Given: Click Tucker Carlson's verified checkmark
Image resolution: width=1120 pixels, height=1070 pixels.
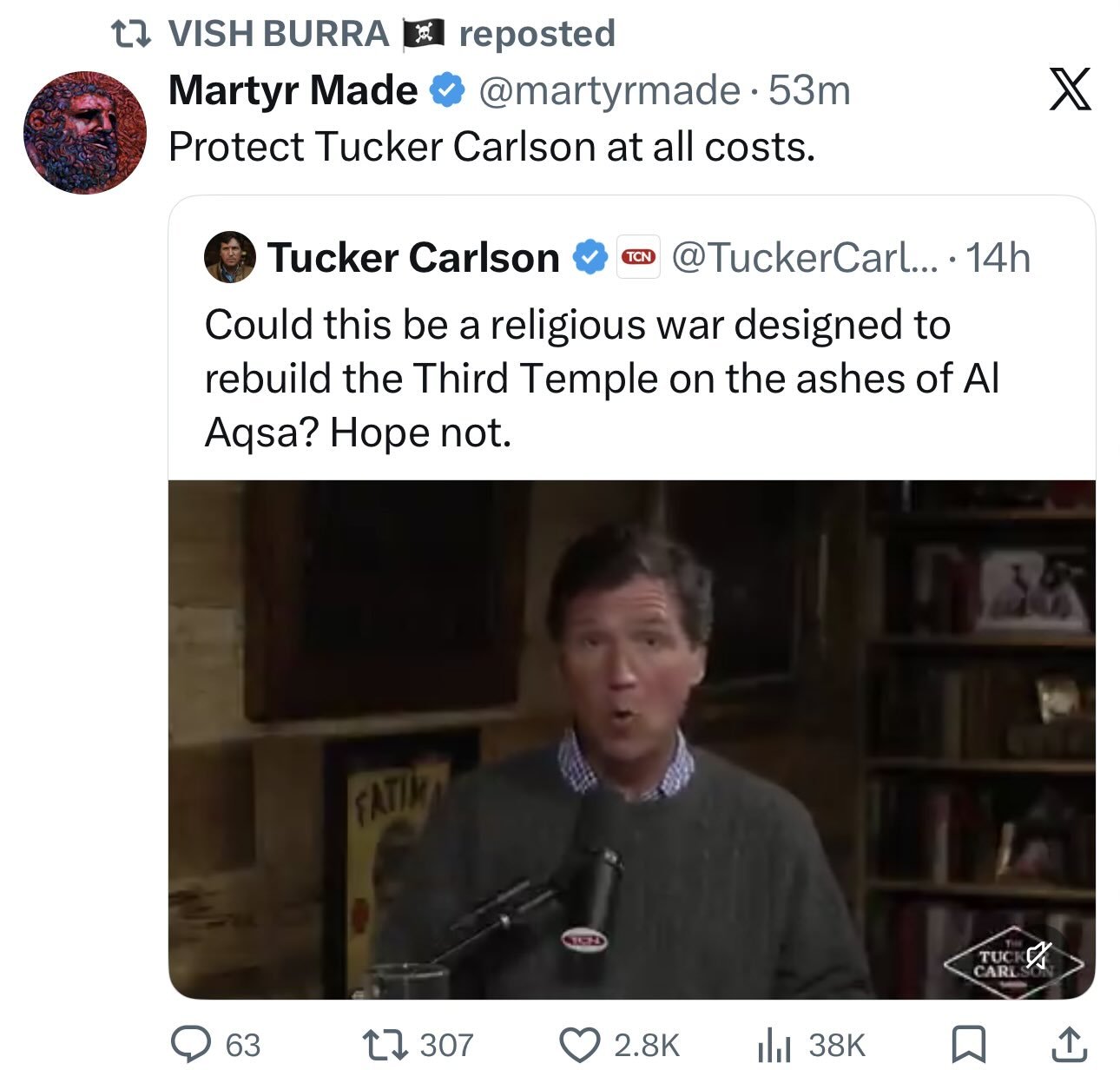Looking at the screenshot, I should 590,258.
